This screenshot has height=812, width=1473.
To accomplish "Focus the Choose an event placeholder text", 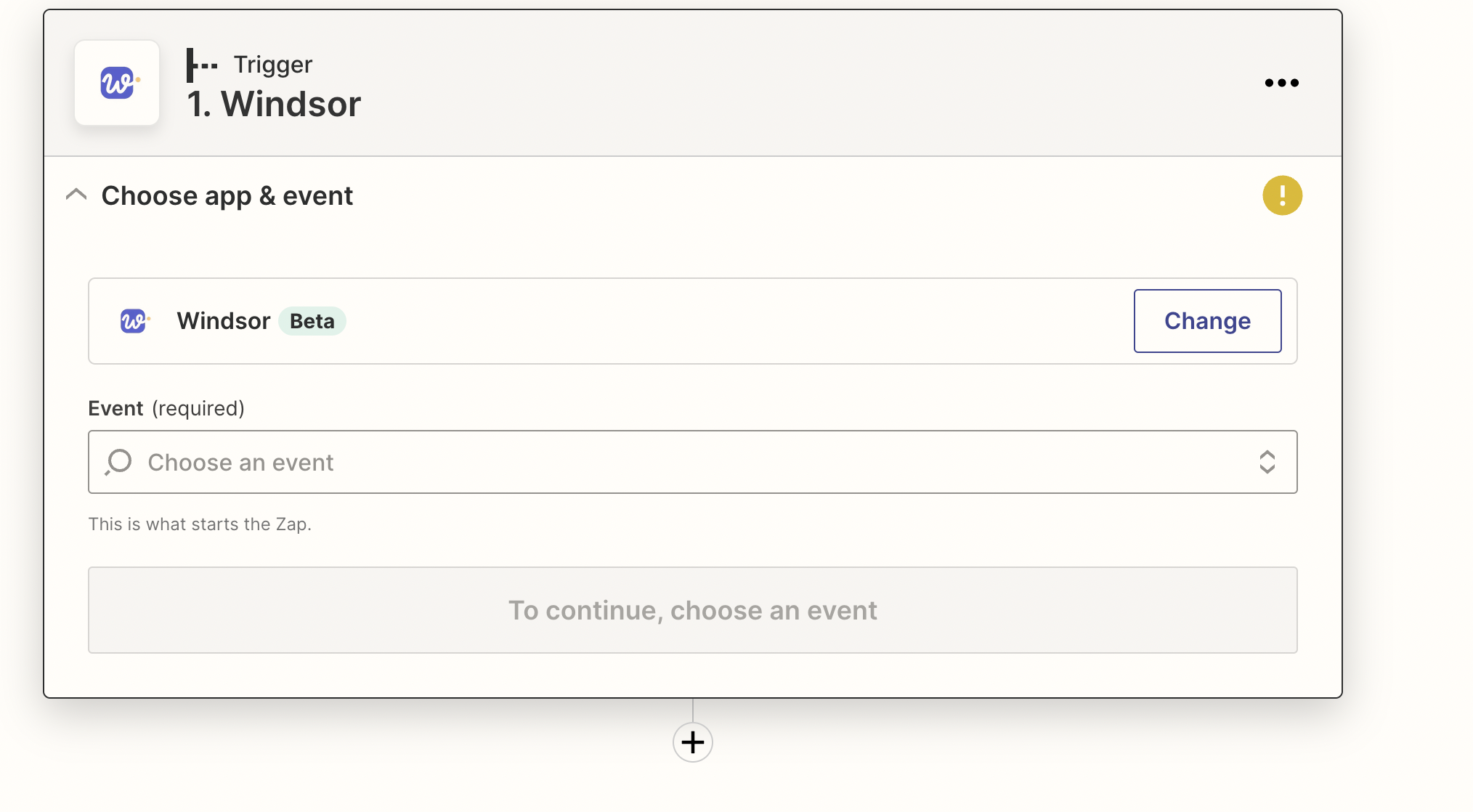I will point(240,463).
